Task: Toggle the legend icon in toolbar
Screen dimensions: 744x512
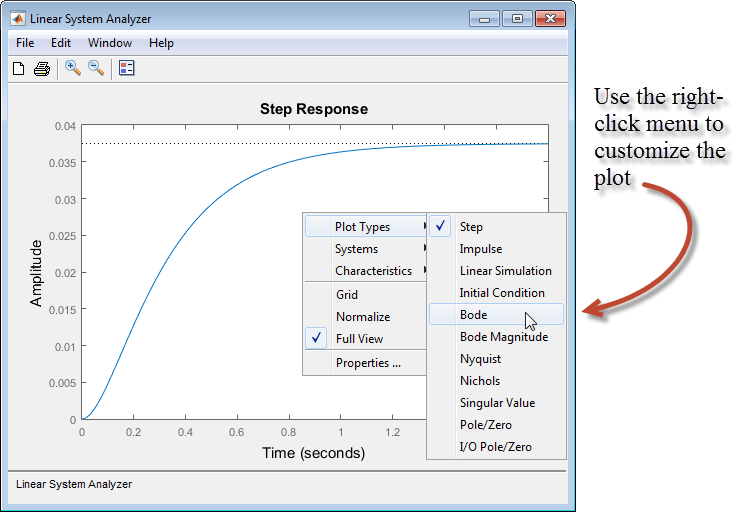Action: pos(127,68)
